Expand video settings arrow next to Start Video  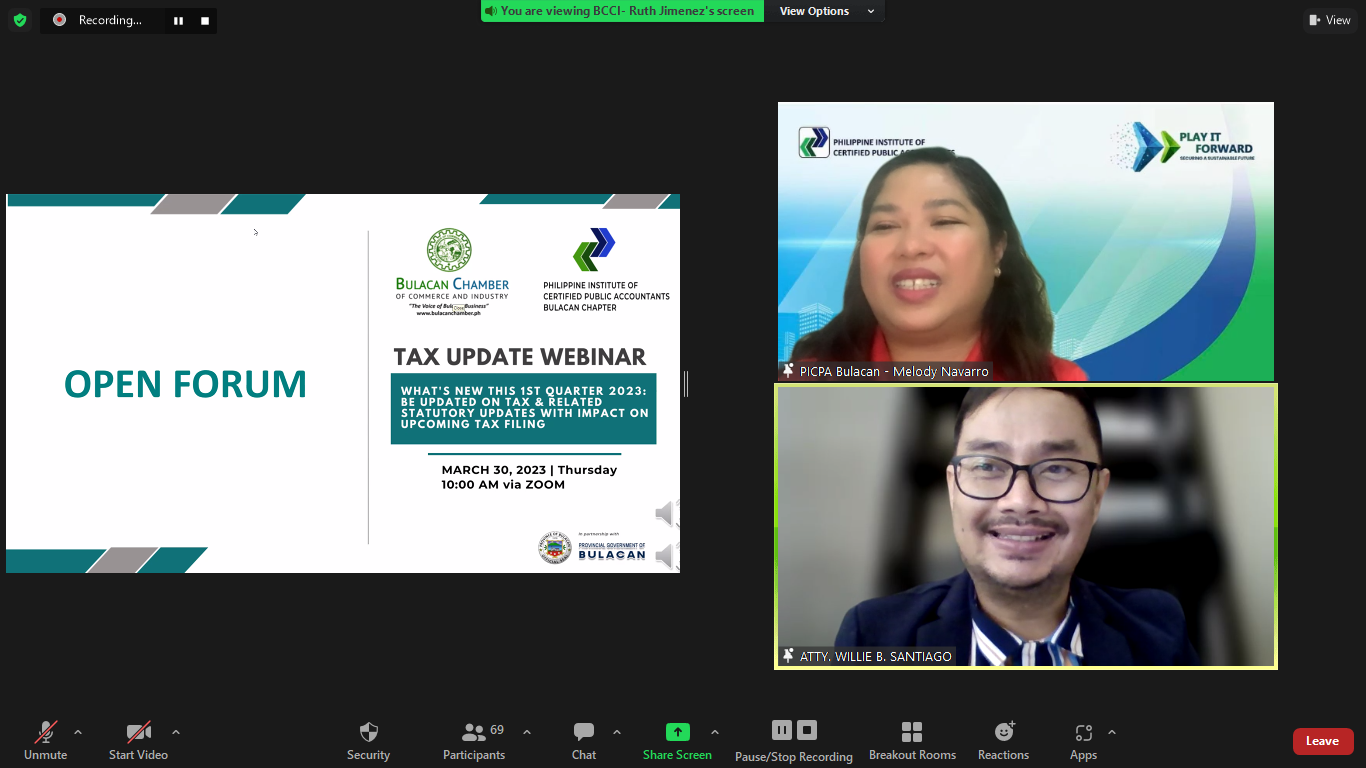point(176,732)
